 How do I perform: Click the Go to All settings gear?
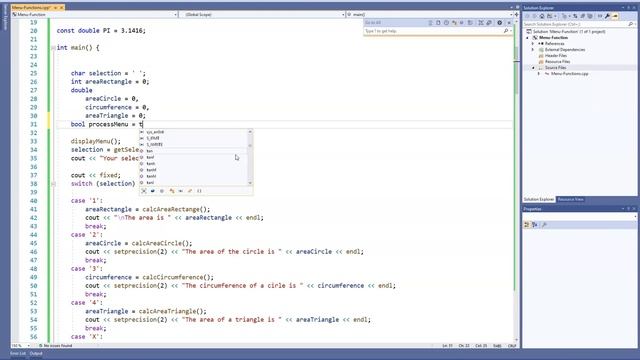[500, 23]
